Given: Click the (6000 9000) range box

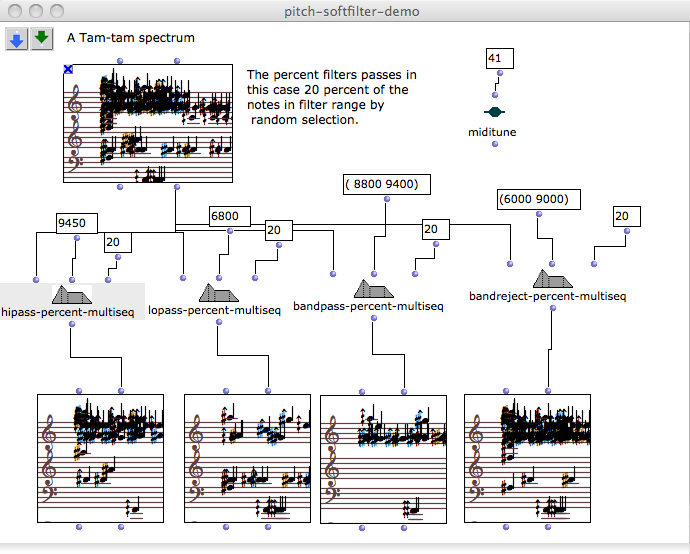Looking at the screenshot, I should 538,199.
